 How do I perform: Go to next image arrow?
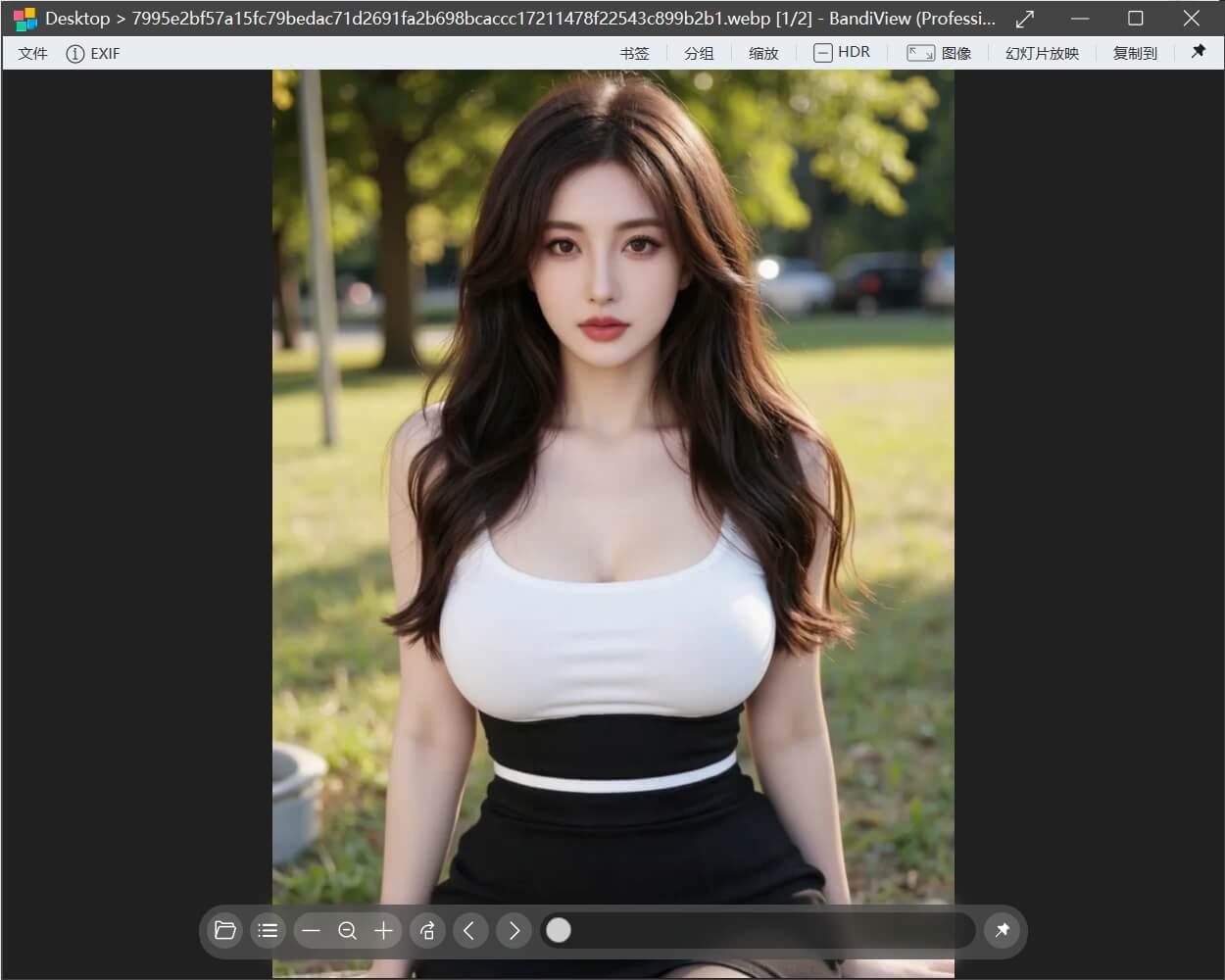(514, 930)
